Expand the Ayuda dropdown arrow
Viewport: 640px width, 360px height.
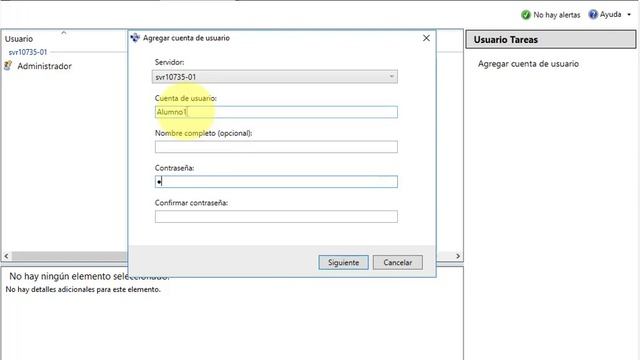[629, 15]
